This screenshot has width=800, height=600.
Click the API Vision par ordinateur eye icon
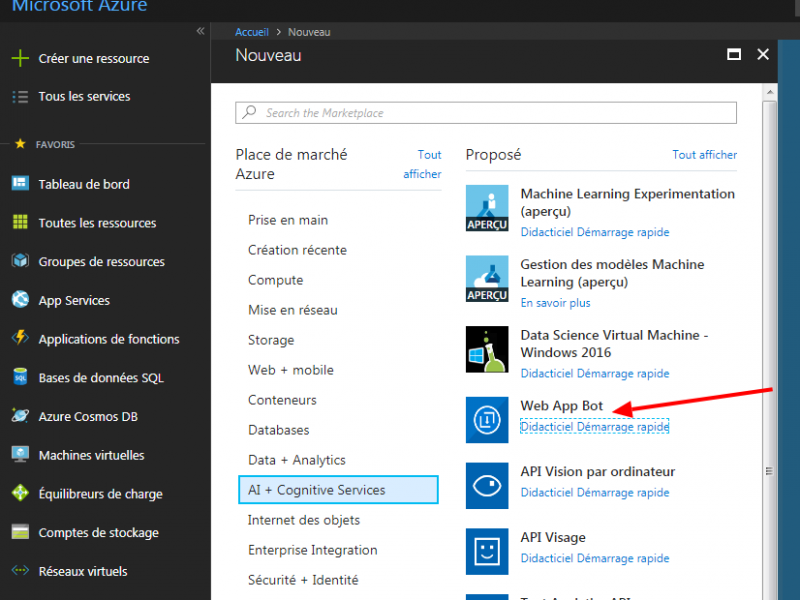487,486
